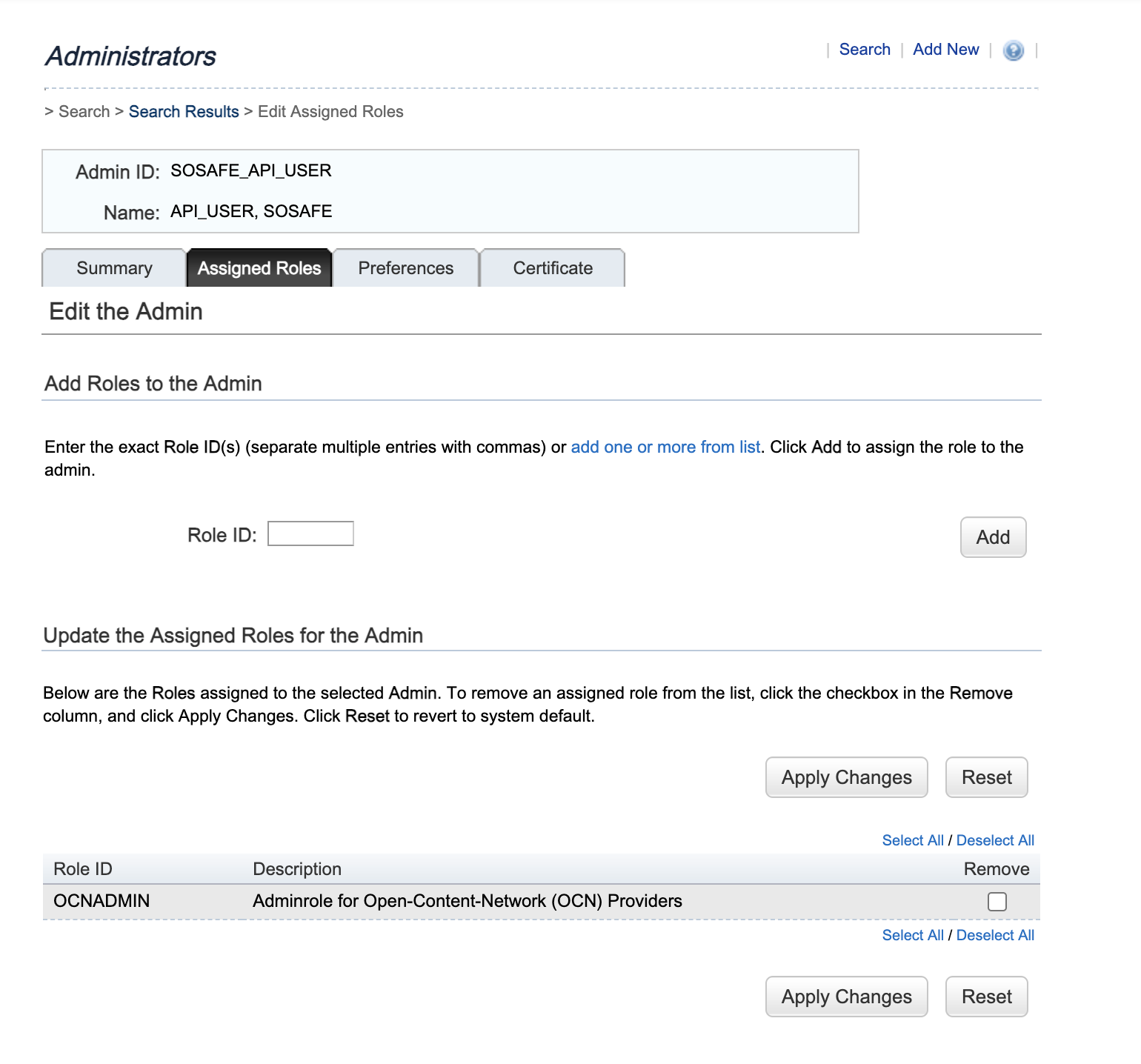Focus the Role ID input field
Screen dimensions: 1141x1064
[x=310, y=534]
